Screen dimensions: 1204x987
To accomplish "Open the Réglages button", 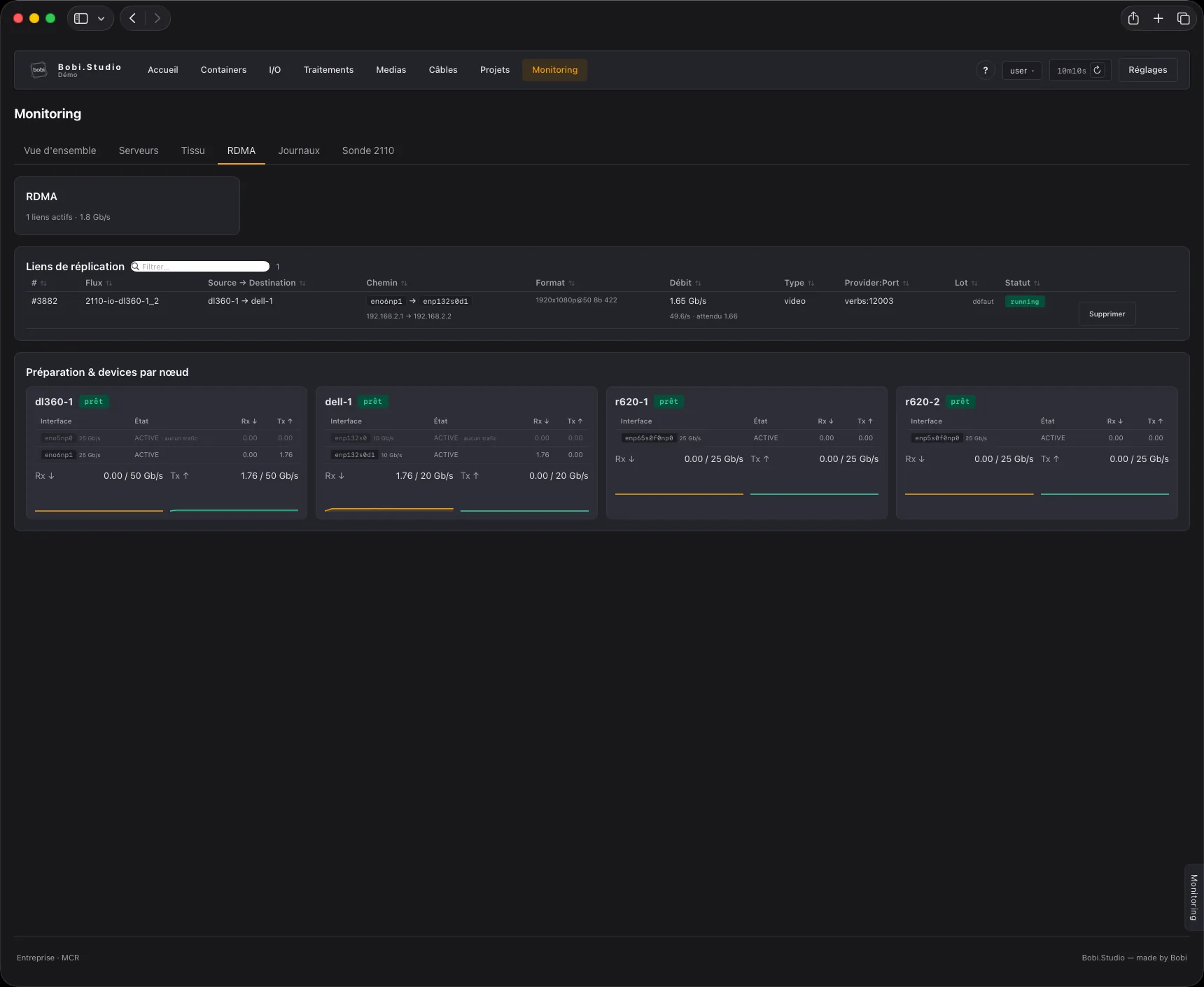I will pyautogui.click(x=1147, y=70).
